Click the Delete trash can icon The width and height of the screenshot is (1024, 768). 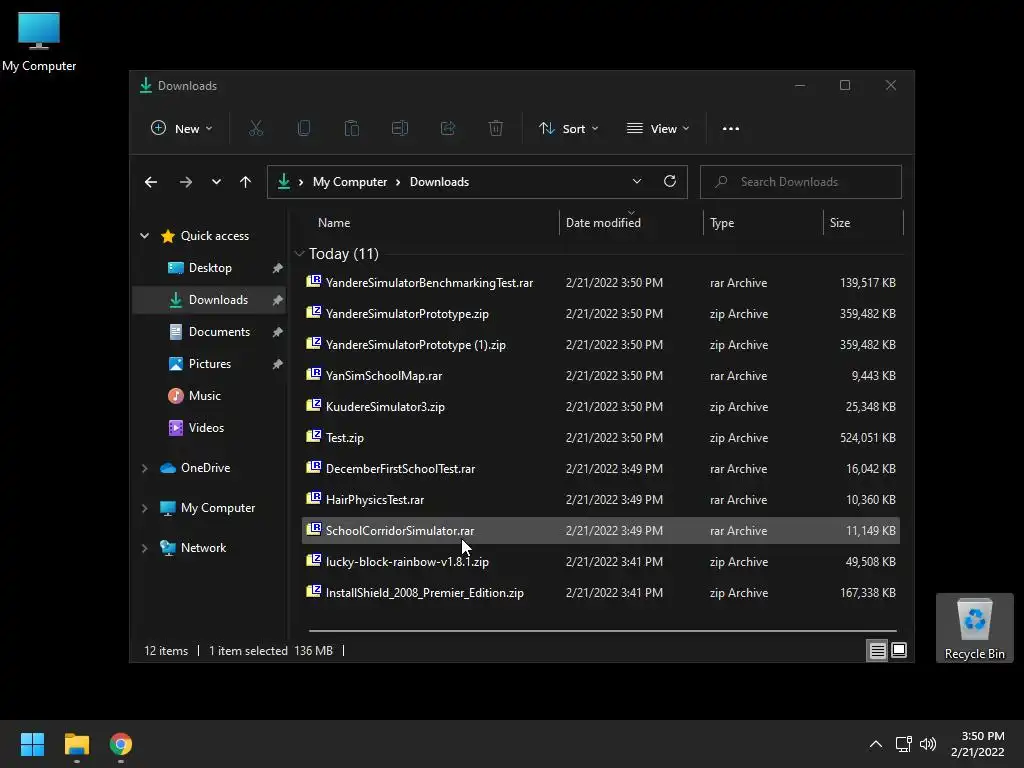click(496, 129)
